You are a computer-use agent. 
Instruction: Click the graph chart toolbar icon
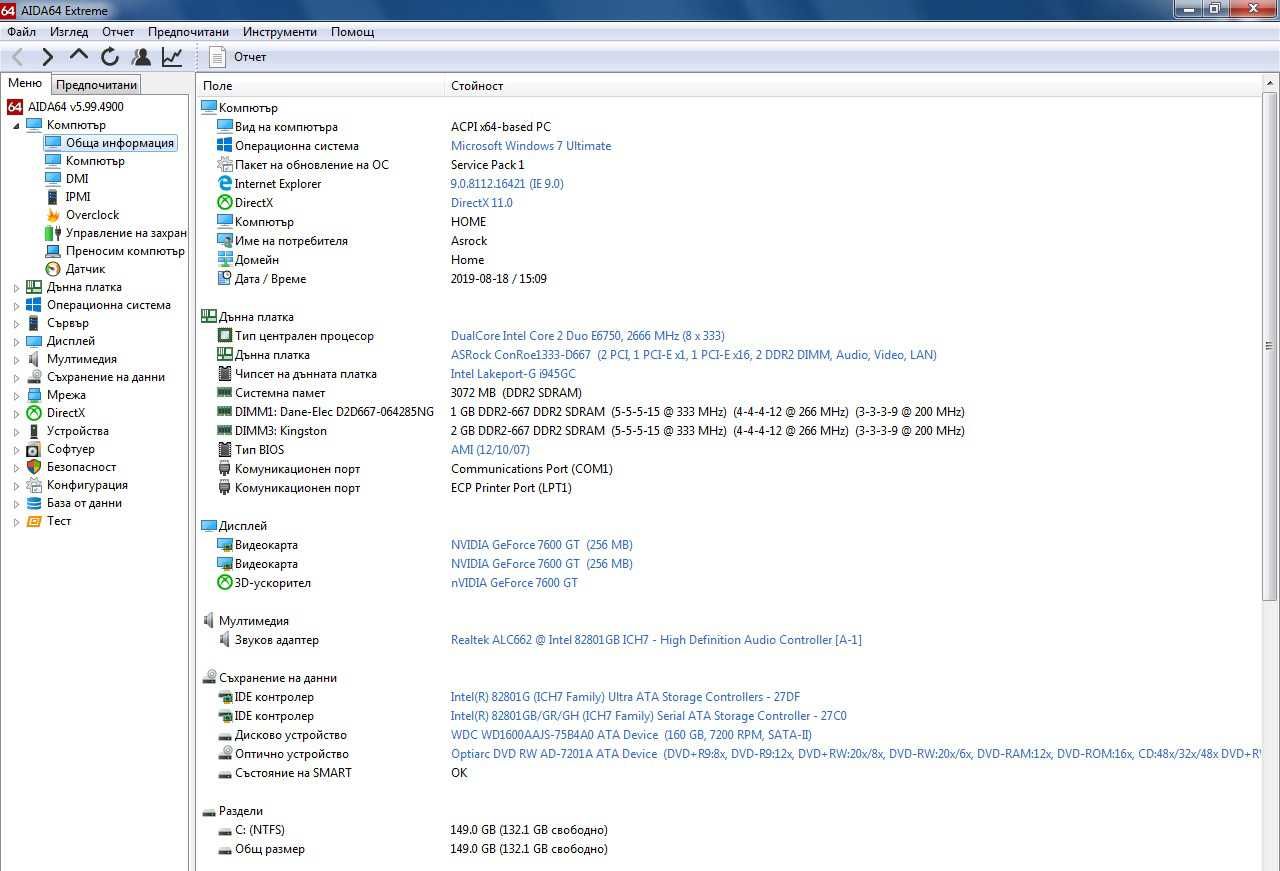172,57
